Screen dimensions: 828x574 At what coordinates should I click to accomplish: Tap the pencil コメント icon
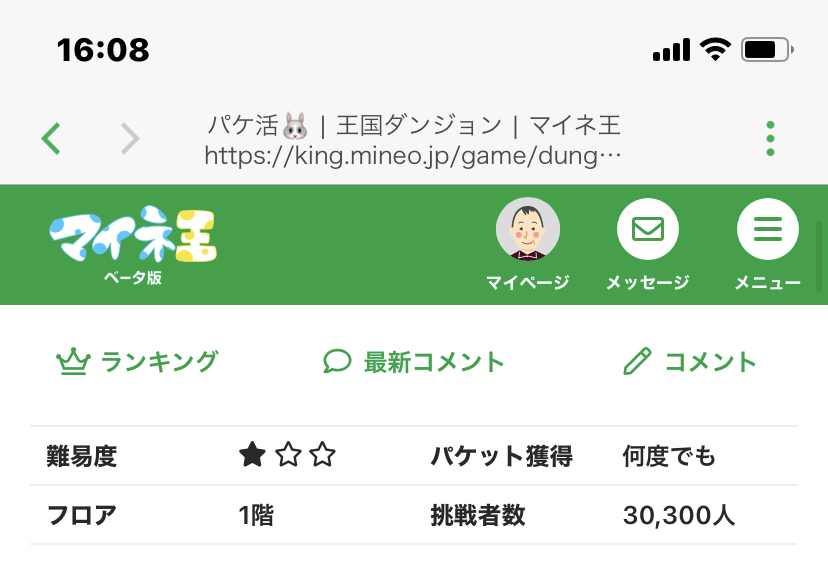tap(637, 362)
